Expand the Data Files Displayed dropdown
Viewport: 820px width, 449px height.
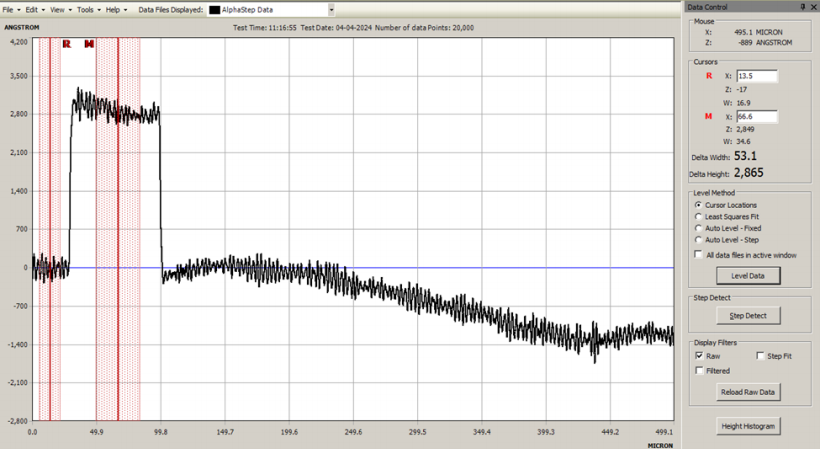(x=331, y=10)
